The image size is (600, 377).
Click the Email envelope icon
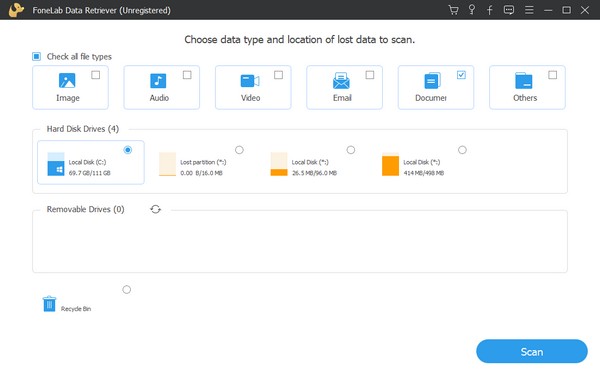pyautogui.click(x=341, y=81)
